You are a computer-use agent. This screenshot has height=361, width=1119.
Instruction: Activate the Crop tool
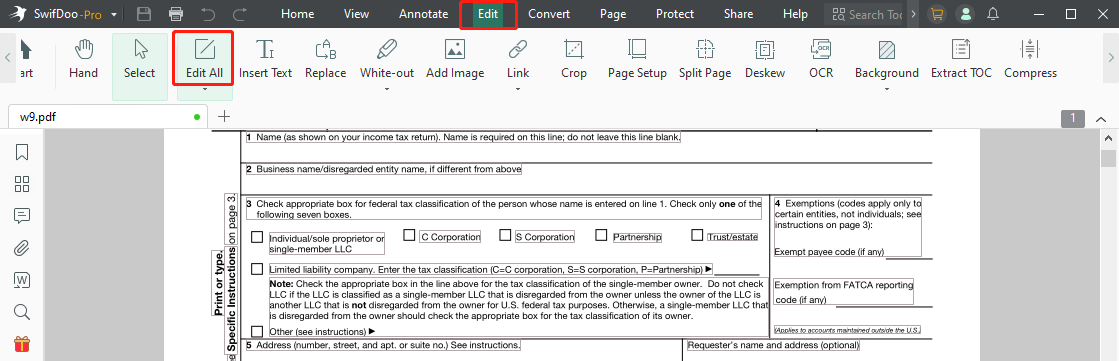(574, 59)
